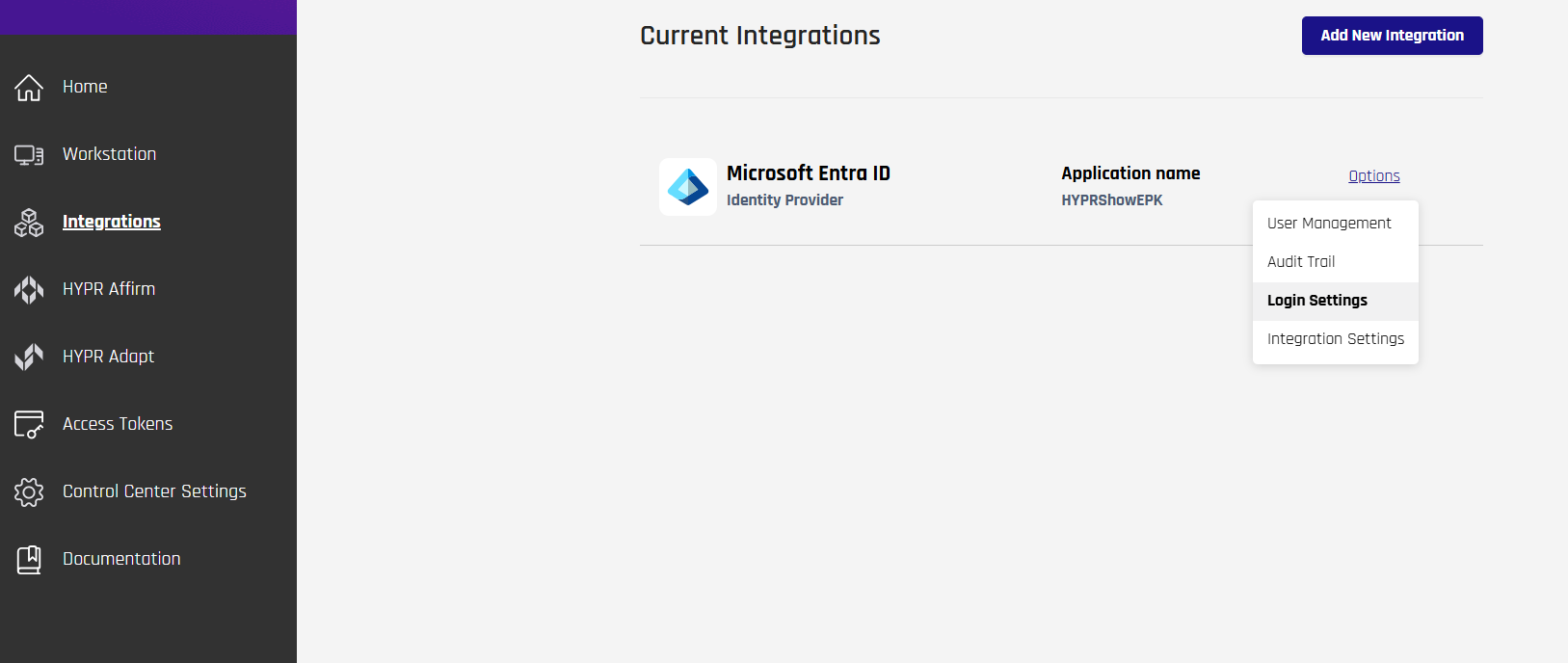Viewport: 1568px width, 663px height.
Task: Open Access Tokens text link
Action: pos(118,424)
